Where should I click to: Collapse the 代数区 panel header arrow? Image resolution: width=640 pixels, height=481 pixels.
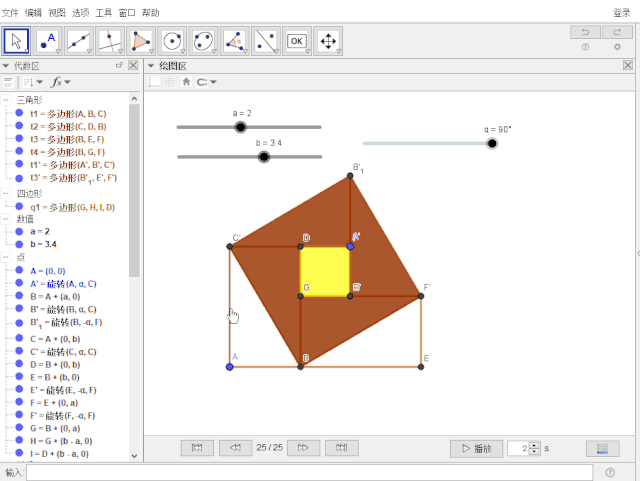pyautogui.click(x=6, y=66)
